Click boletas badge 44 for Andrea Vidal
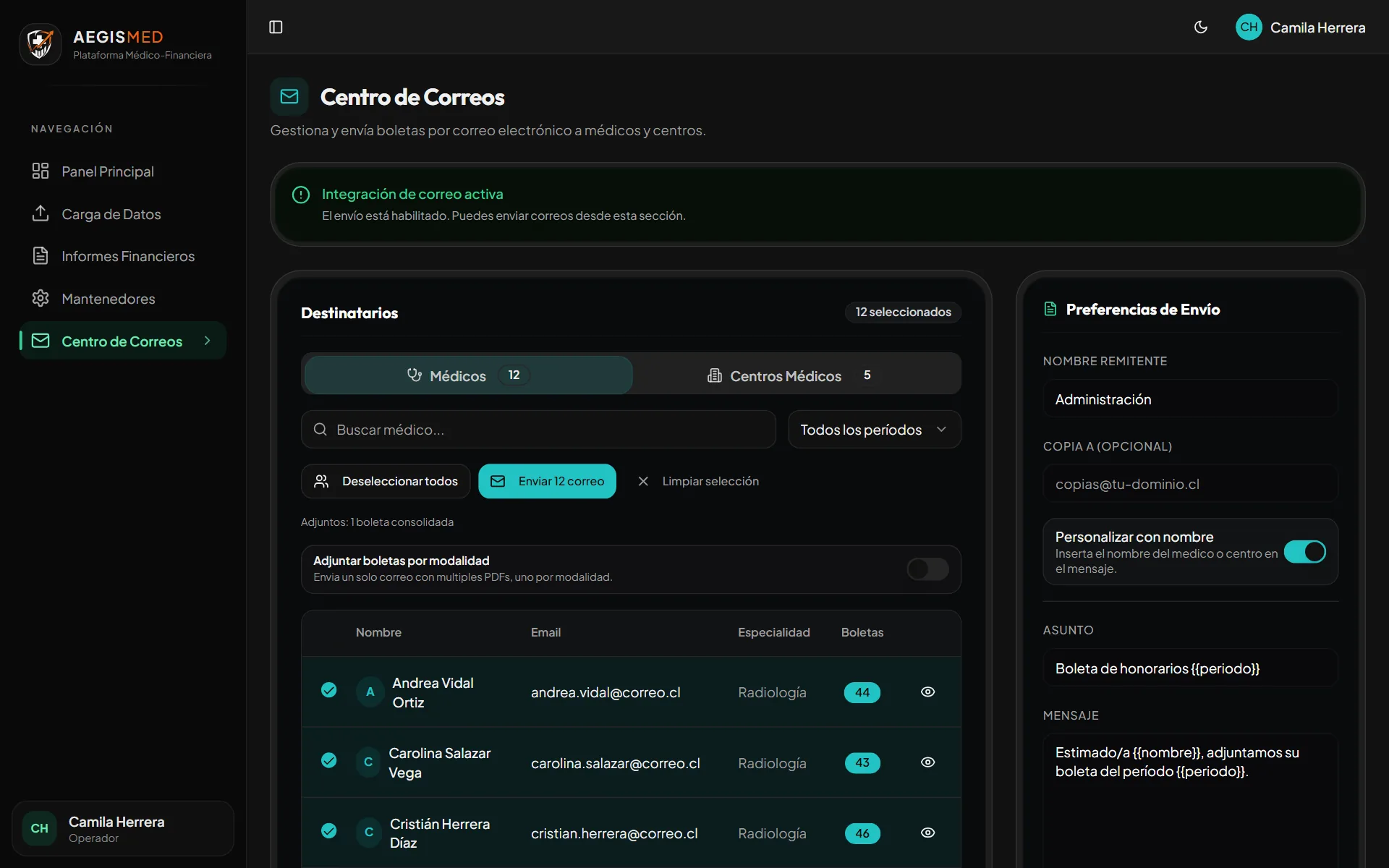The image size is (1389, 868). point(862,692)
